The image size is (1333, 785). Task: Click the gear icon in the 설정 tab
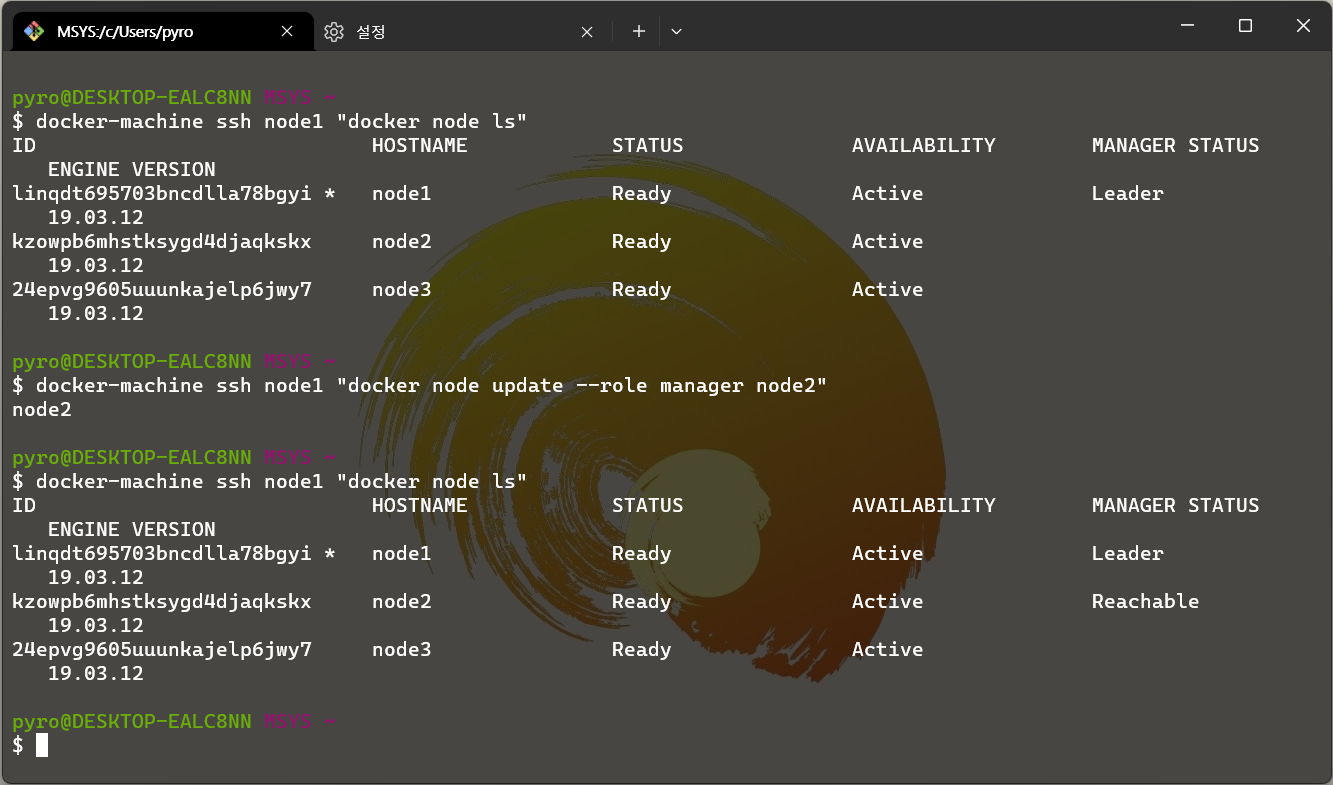pyautogui.click(x=334, y=31)
